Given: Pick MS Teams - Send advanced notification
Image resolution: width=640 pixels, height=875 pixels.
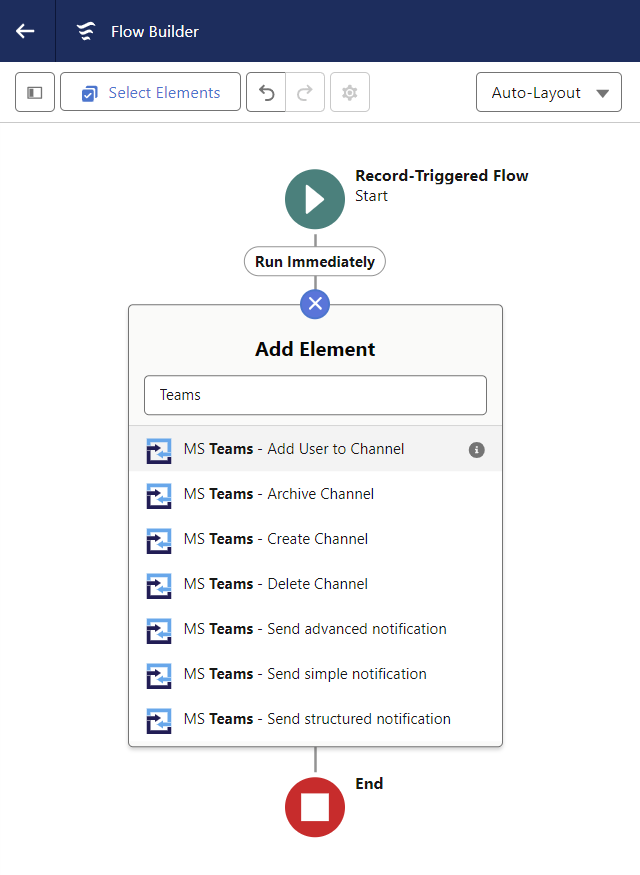Looking at the screenshot, I should (315, 629).
